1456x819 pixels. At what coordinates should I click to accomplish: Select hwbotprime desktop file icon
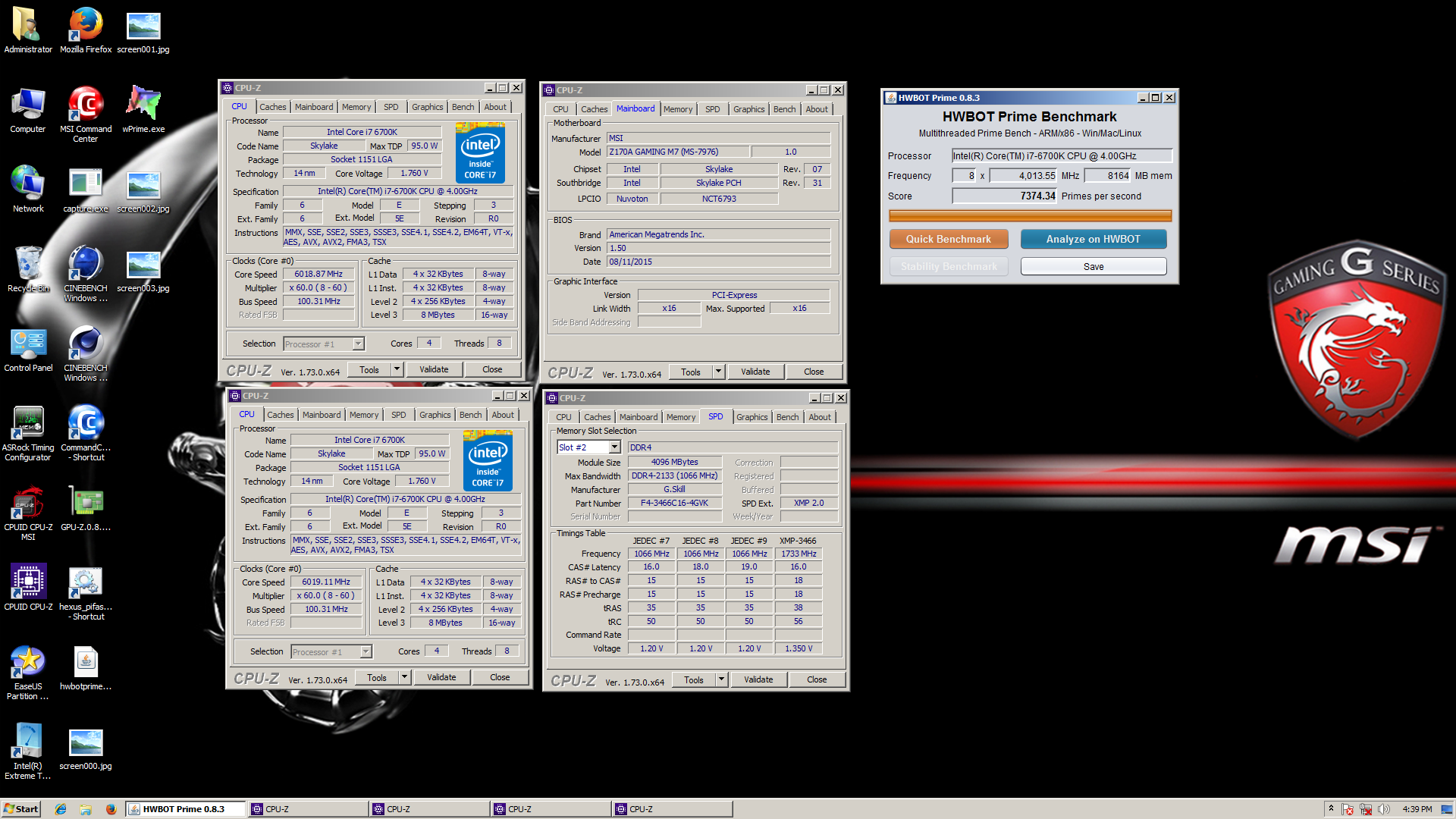[x=86, y=667]
